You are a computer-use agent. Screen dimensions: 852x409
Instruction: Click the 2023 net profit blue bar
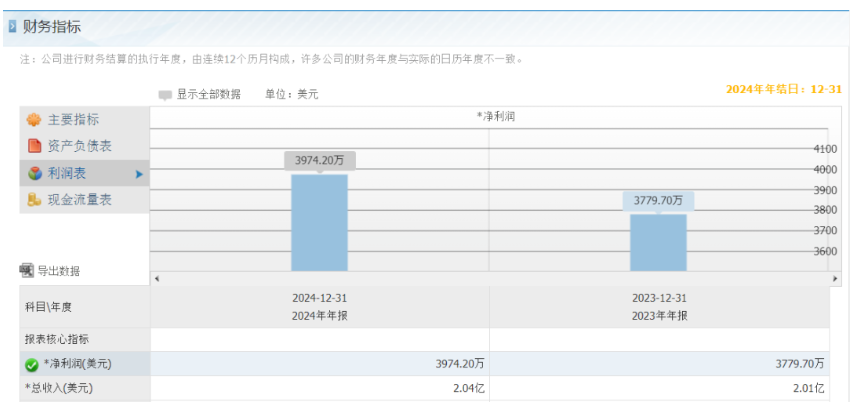coord(658,243)
